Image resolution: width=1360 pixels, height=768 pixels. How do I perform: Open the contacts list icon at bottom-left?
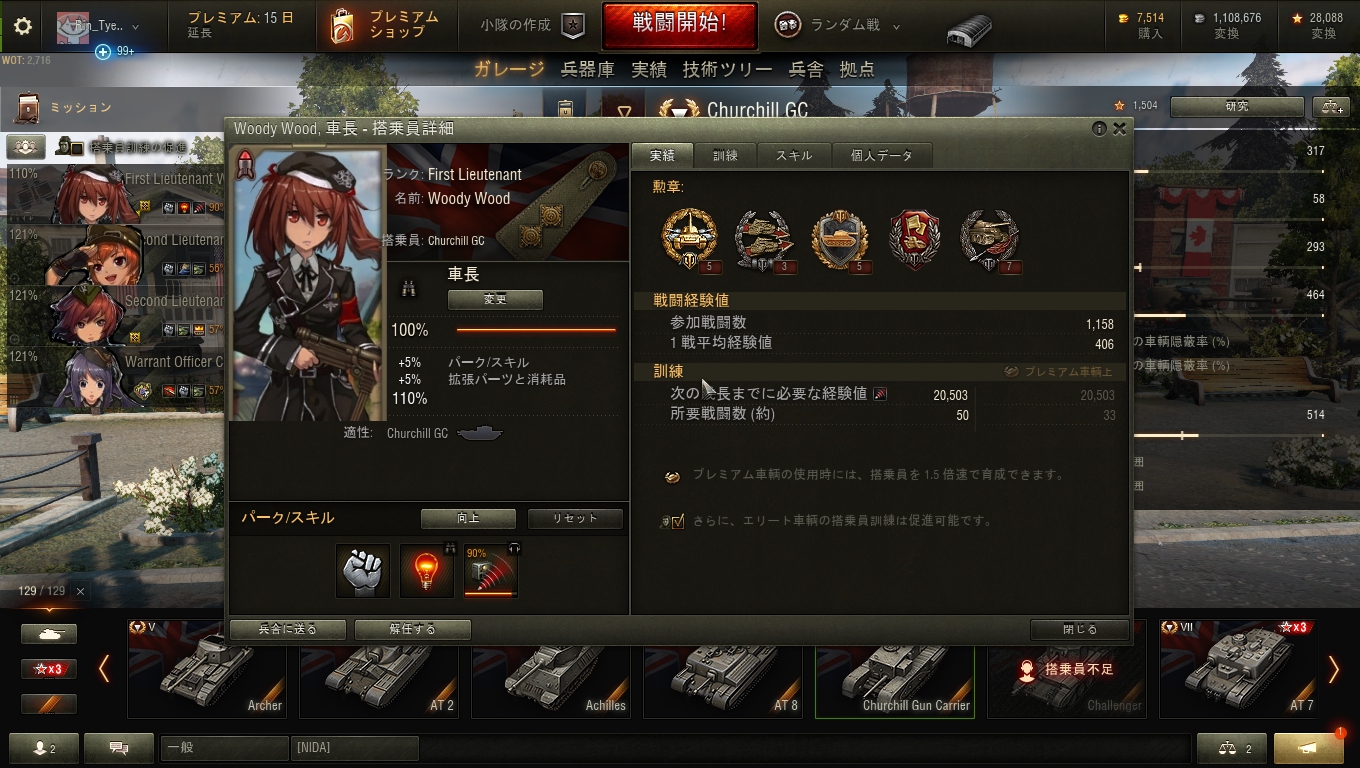(43, 748)
